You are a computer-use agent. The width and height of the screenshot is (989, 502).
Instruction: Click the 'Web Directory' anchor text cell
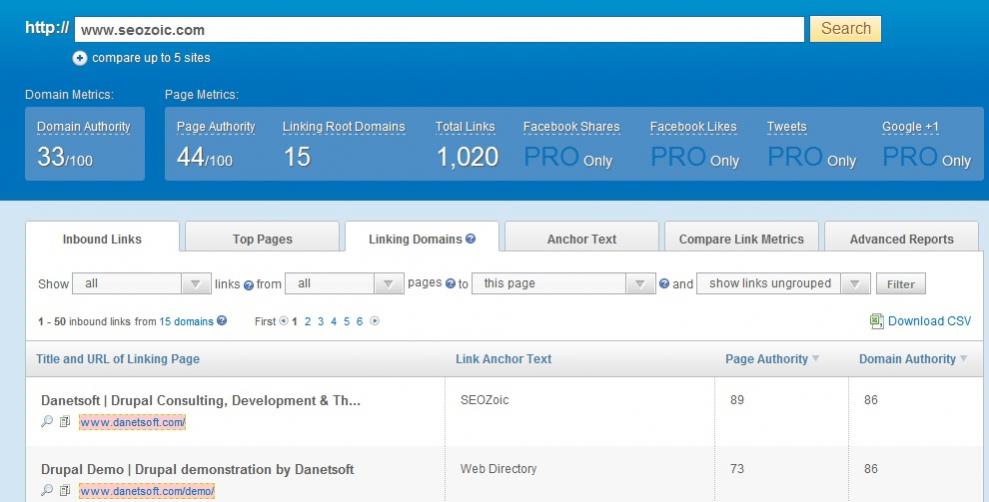click(x=498, y=469)
